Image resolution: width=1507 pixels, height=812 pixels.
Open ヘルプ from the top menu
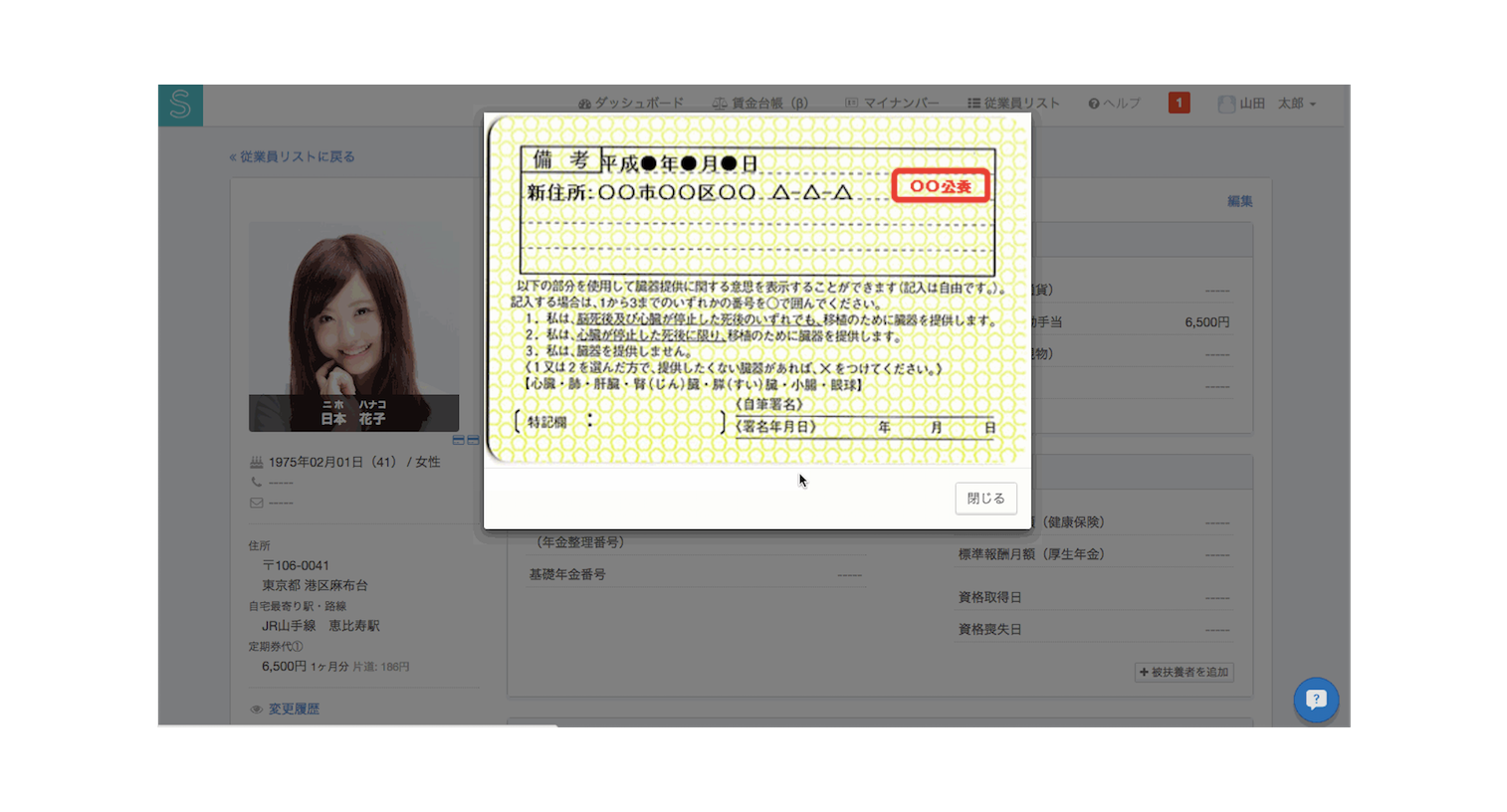coord(1122,103)
